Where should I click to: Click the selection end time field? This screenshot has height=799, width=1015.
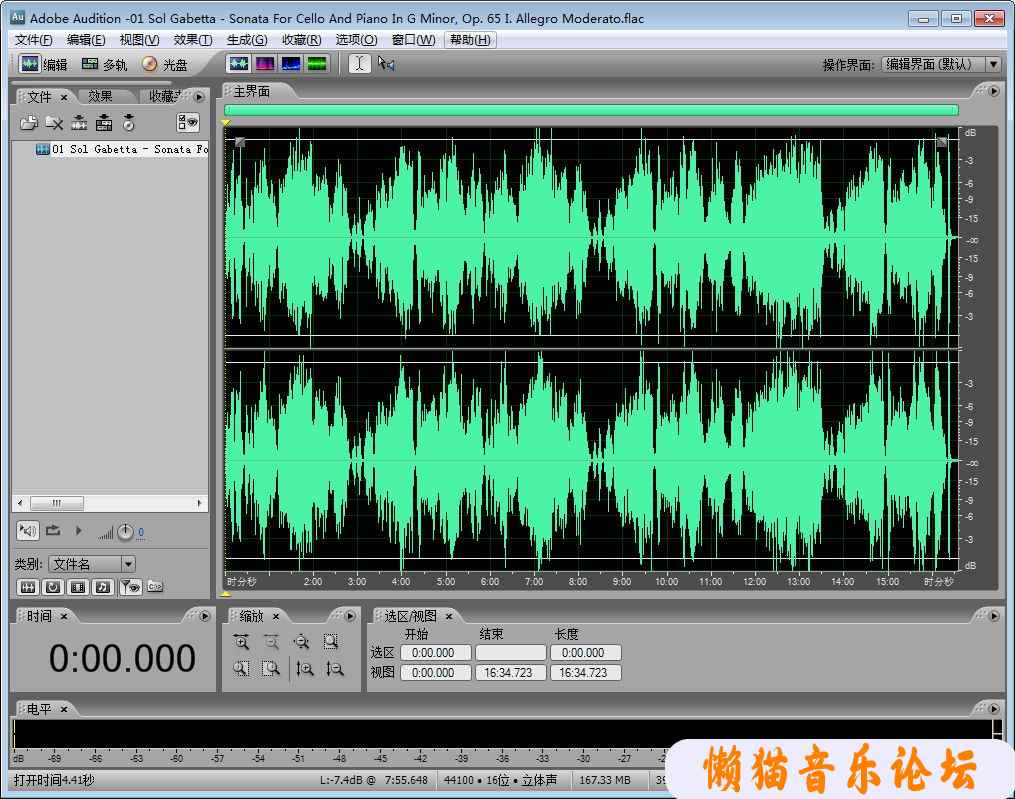click(511, 653)
